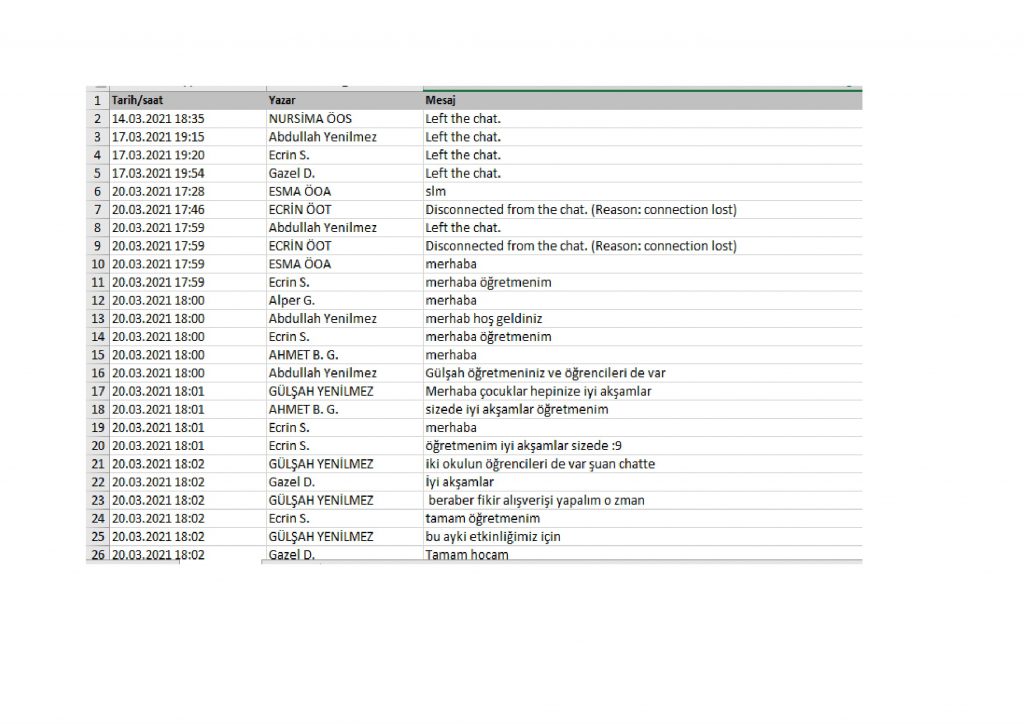Image resolution: width=1024 pixels, height=724 pixels.
Task: Click the 'Alper G.' author cell
Action: (291, 300)
